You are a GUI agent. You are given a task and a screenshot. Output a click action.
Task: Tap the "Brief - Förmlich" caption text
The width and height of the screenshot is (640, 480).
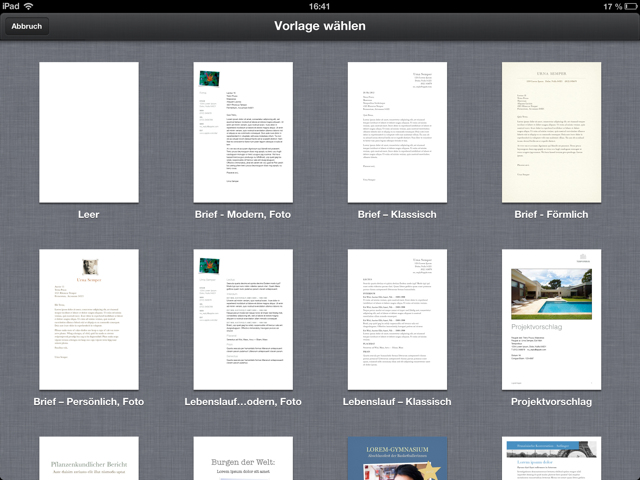pyautogui.click(x=551, y=215)
